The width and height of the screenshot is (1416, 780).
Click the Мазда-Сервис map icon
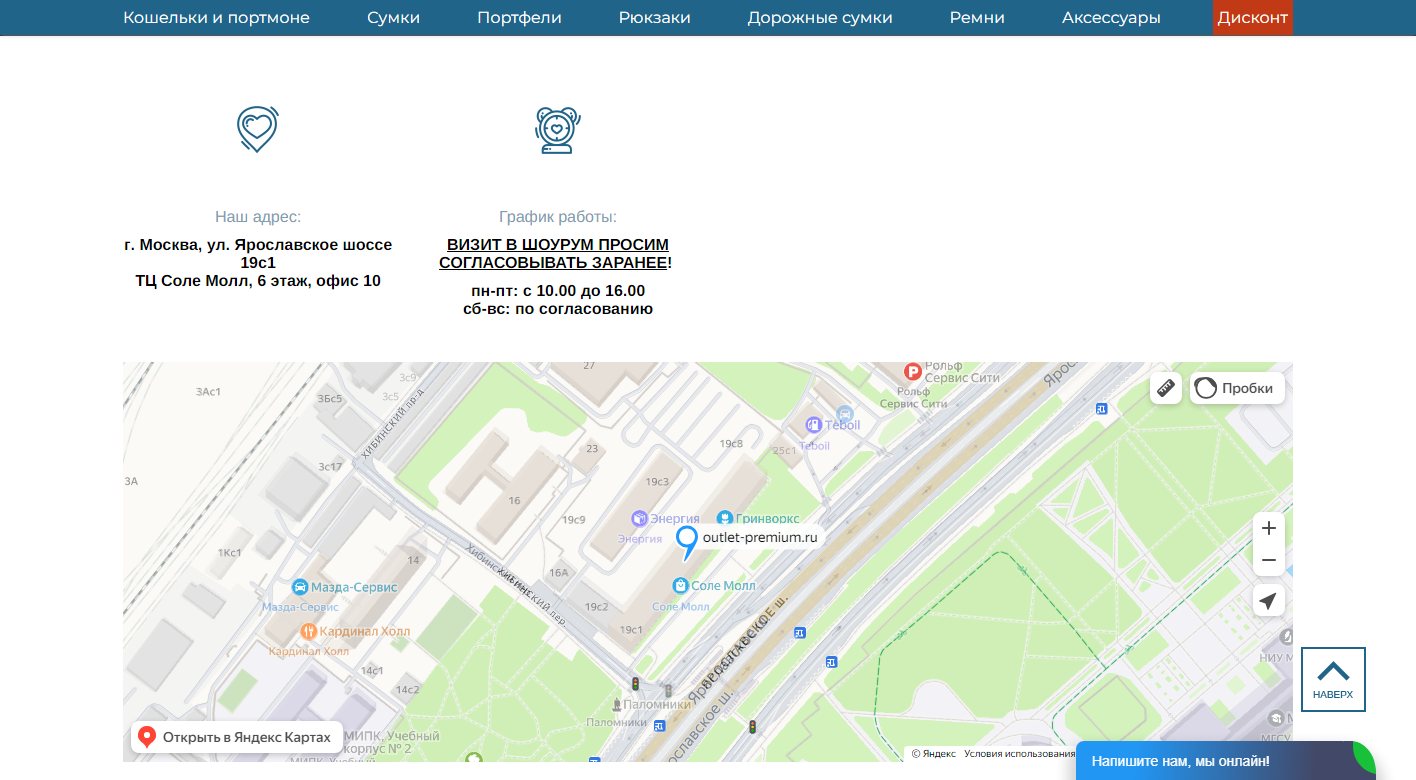pos(299,586)
